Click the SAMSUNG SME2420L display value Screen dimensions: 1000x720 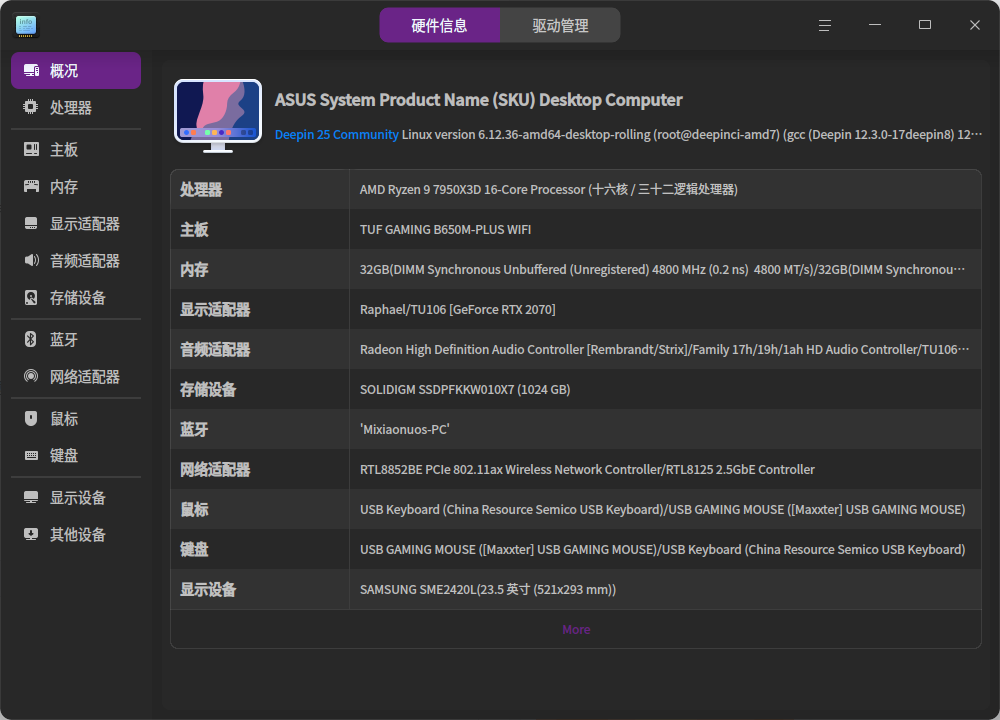(x=488, y=590)
